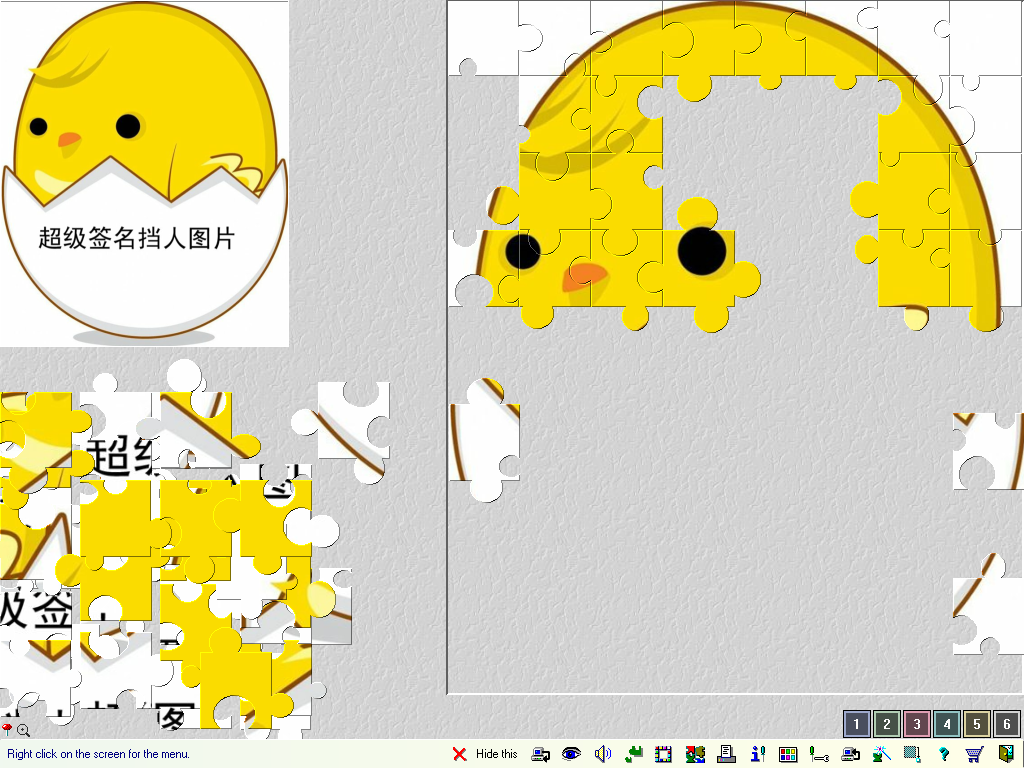
Task: Open the color palette grid icon
Action: coord(788,754)
